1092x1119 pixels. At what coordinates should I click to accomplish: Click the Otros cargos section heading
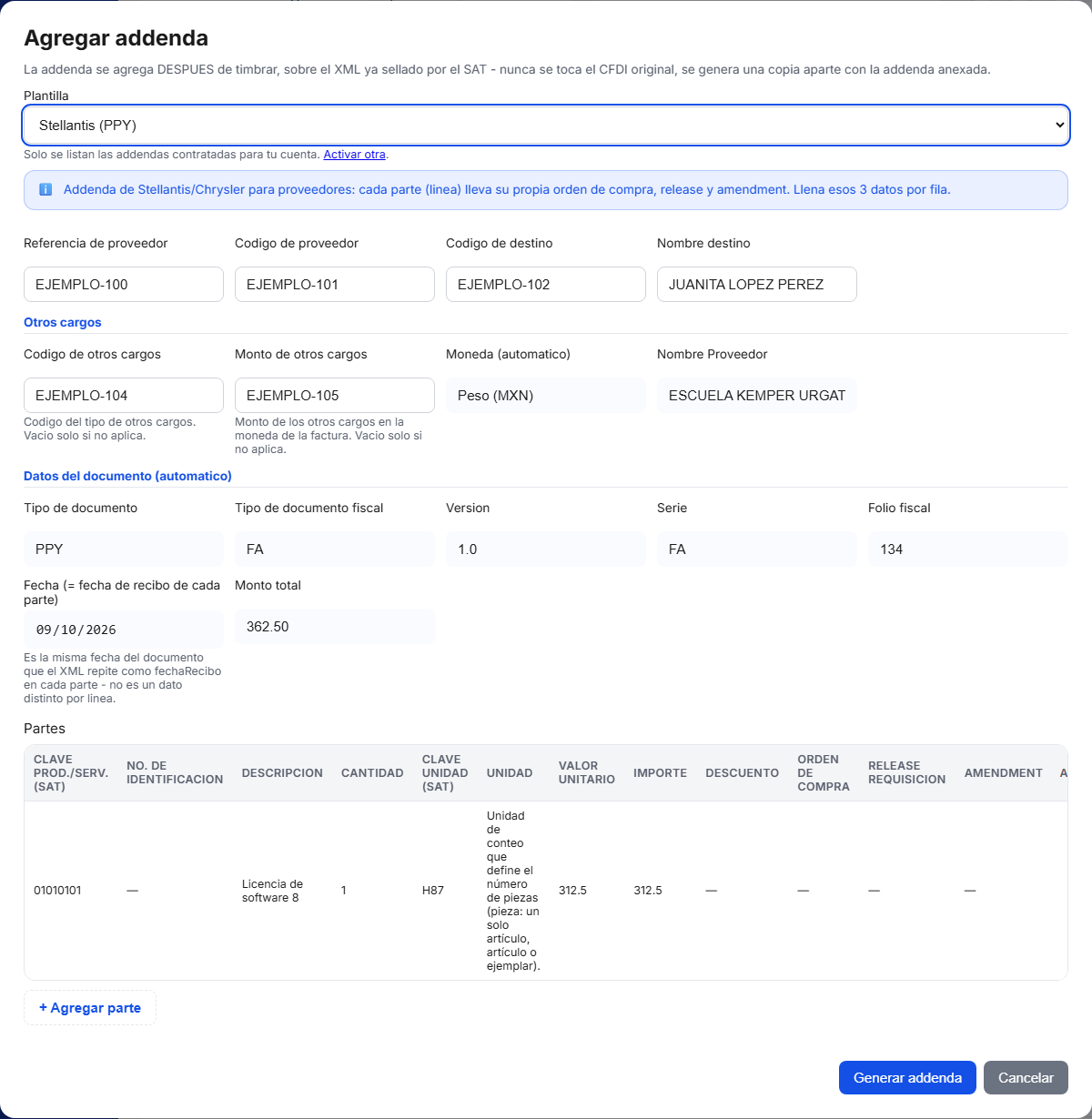tap(63, 323)
